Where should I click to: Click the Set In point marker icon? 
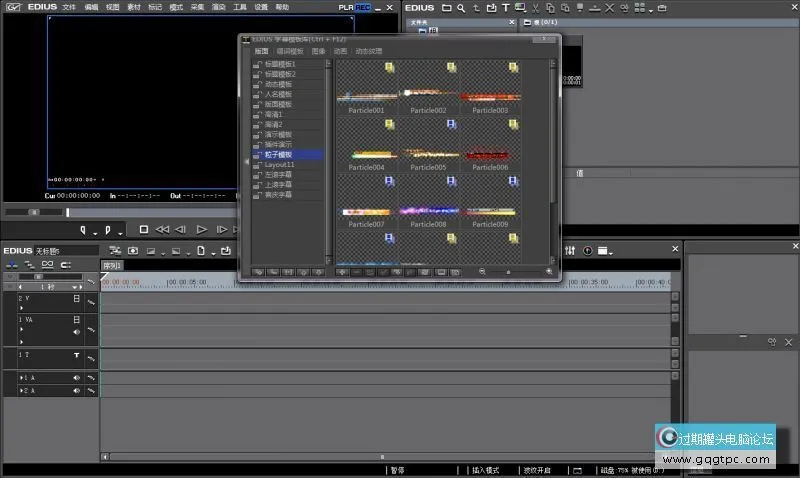coord(84,231)
